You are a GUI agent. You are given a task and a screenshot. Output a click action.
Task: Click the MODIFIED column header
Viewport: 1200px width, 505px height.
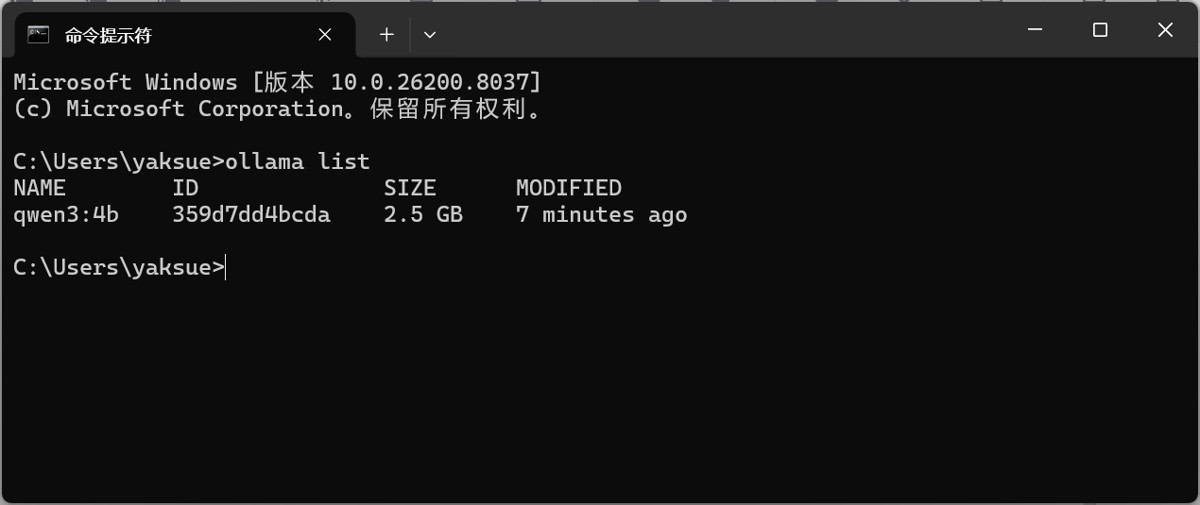point(568,188)
